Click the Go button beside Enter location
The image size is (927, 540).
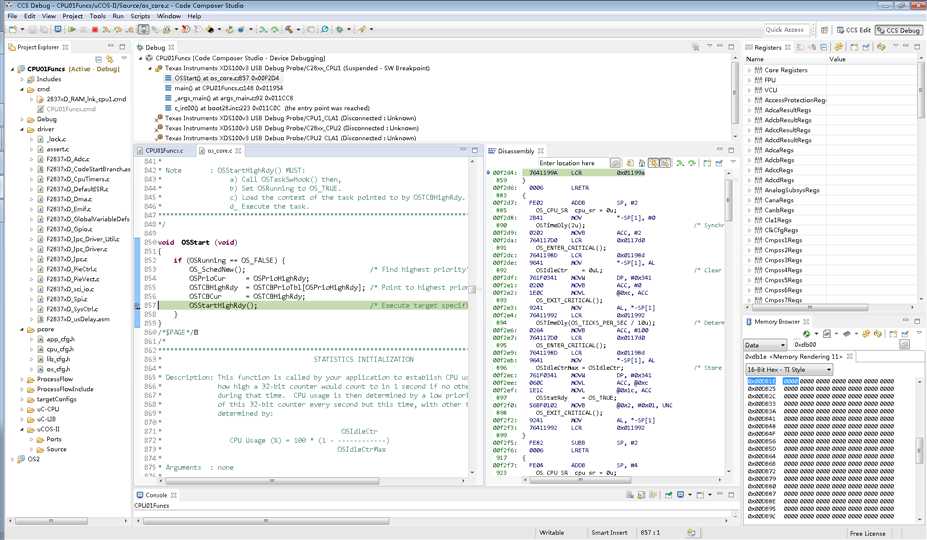(x=615, y=163)
